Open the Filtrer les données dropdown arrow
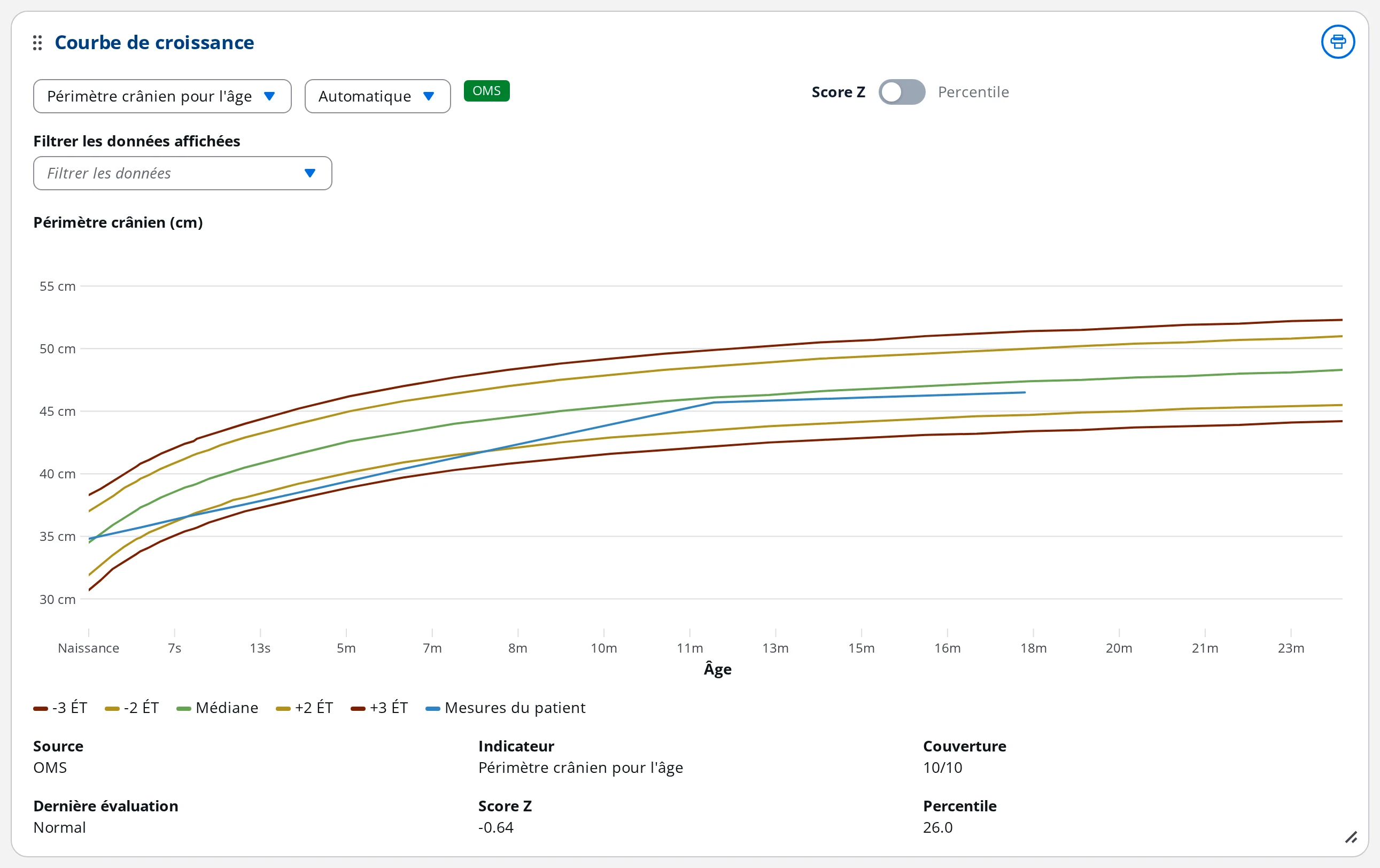 coord(310,173)
